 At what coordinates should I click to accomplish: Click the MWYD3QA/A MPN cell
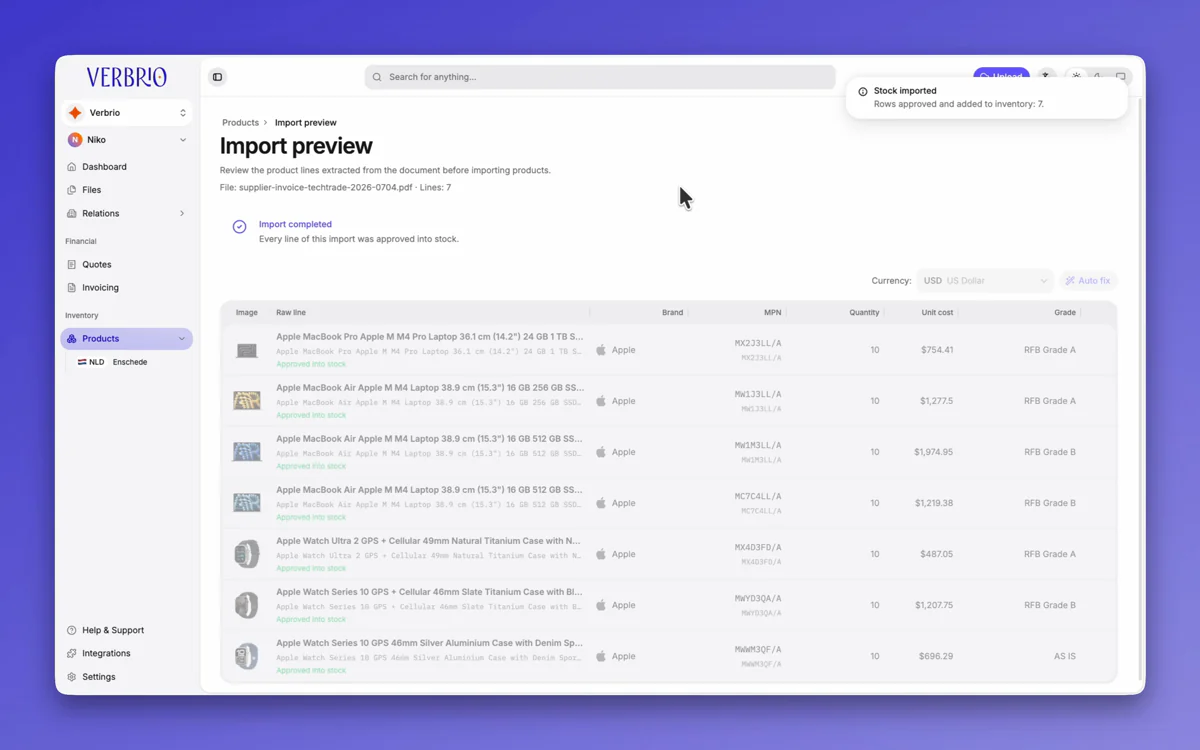(x=758, y=605)
